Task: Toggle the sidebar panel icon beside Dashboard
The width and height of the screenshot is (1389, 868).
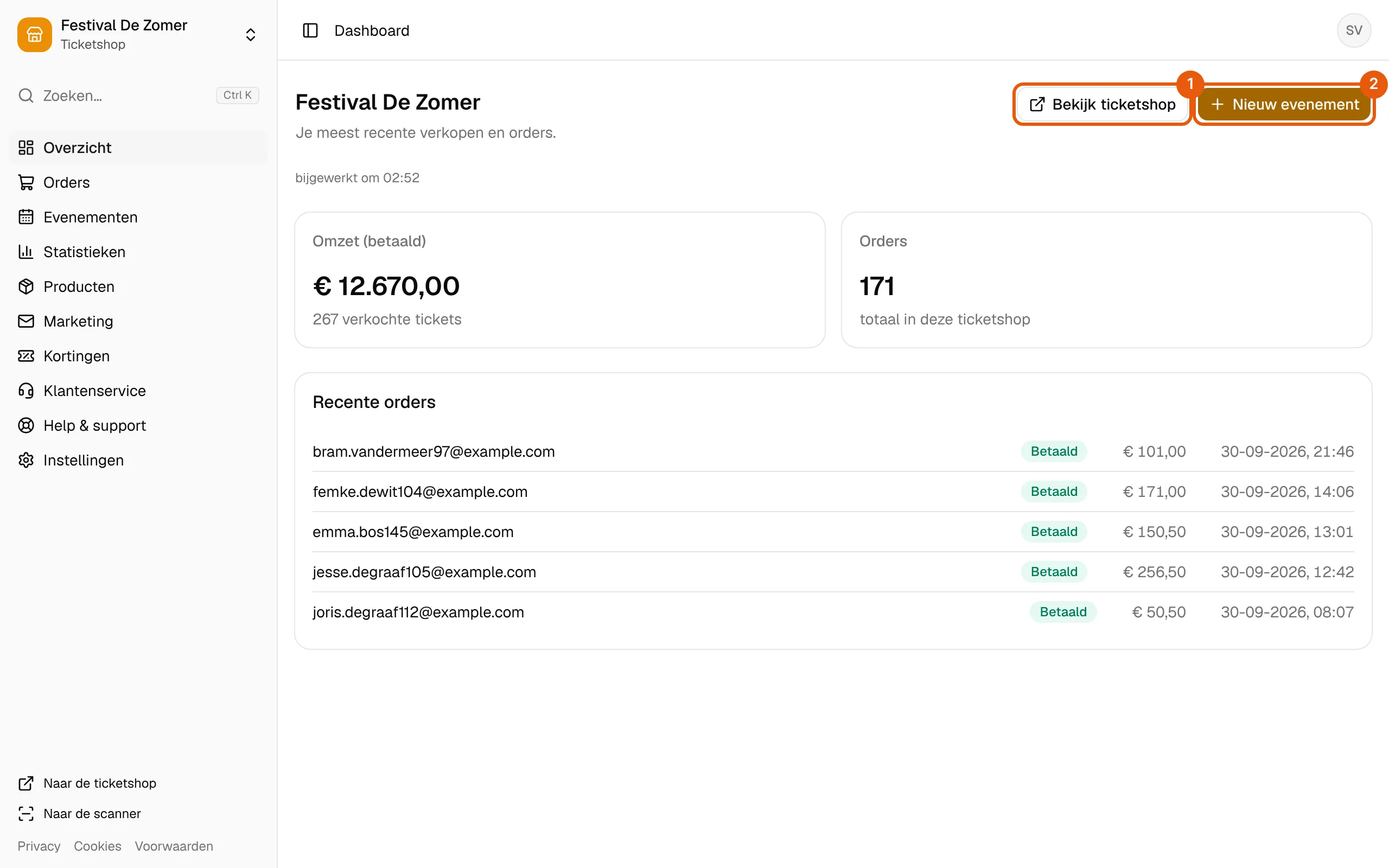Action: coord(310,30)
